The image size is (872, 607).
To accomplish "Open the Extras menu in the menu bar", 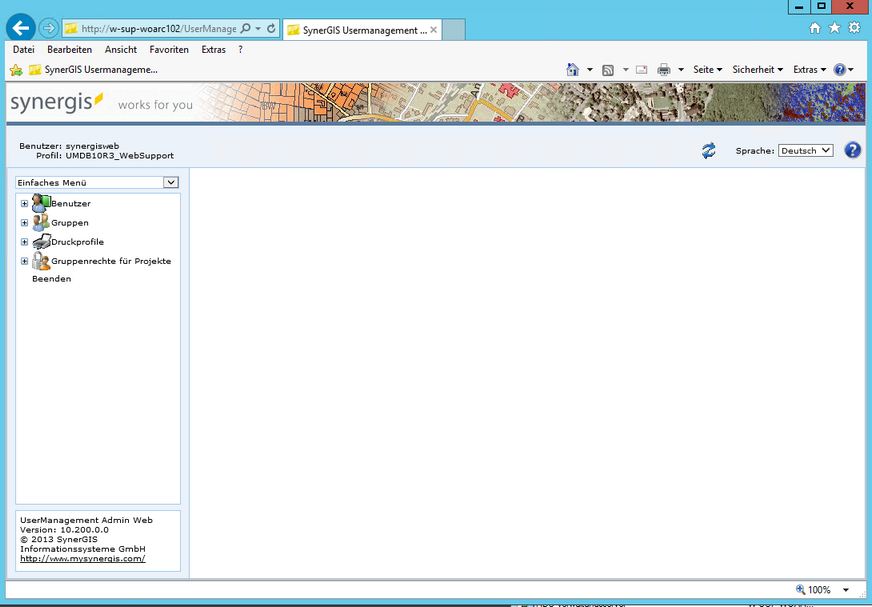I will coord(213,49).
